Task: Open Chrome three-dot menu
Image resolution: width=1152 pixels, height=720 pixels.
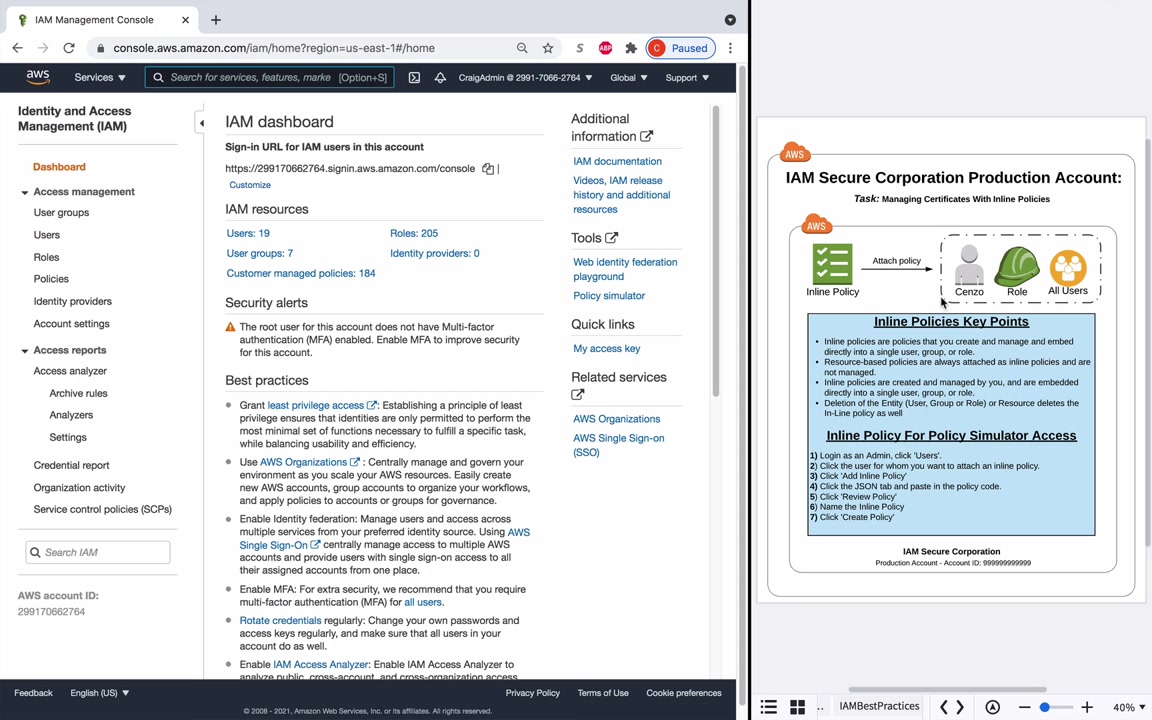Action: [730, 48]
